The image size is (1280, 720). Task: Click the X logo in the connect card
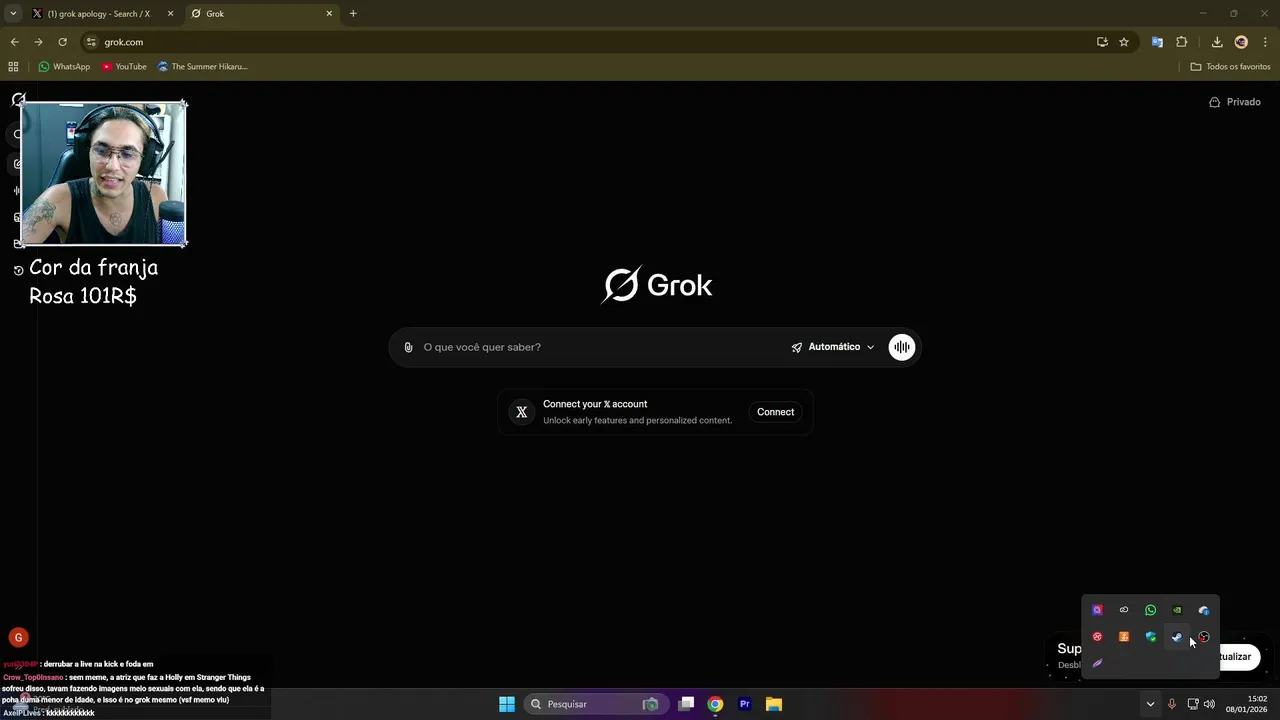521,412
